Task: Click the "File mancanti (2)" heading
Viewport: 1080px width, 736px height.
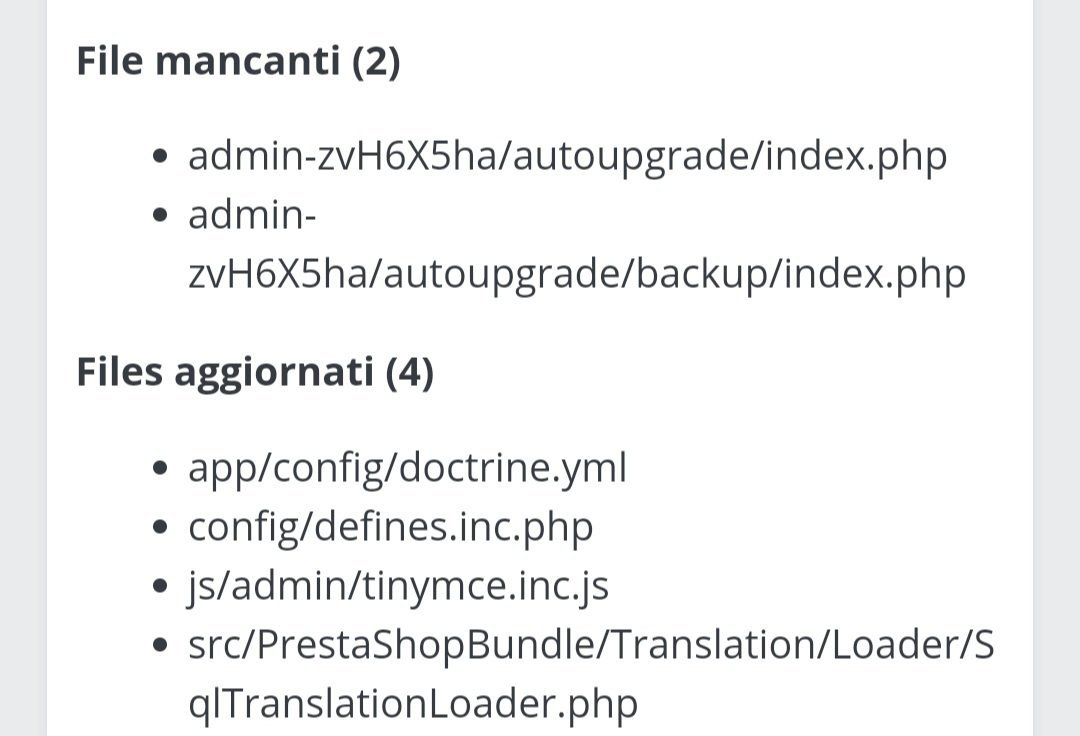Action: (238, 61)
